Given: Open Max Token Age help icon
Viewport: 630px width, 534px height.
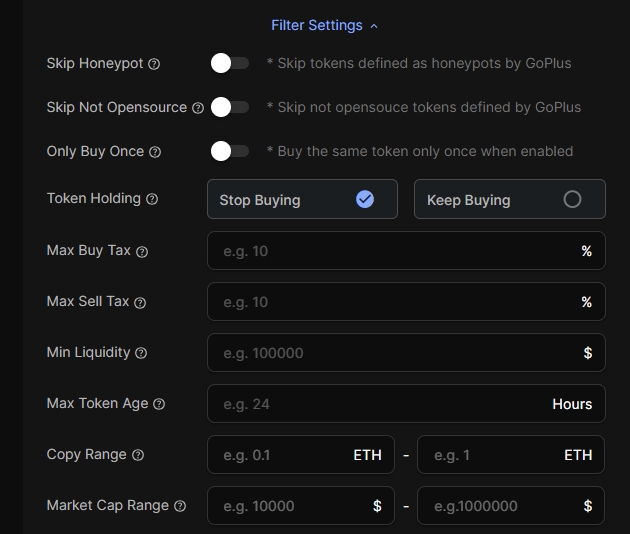Looking at the screenshot, I should pos(159,404).
